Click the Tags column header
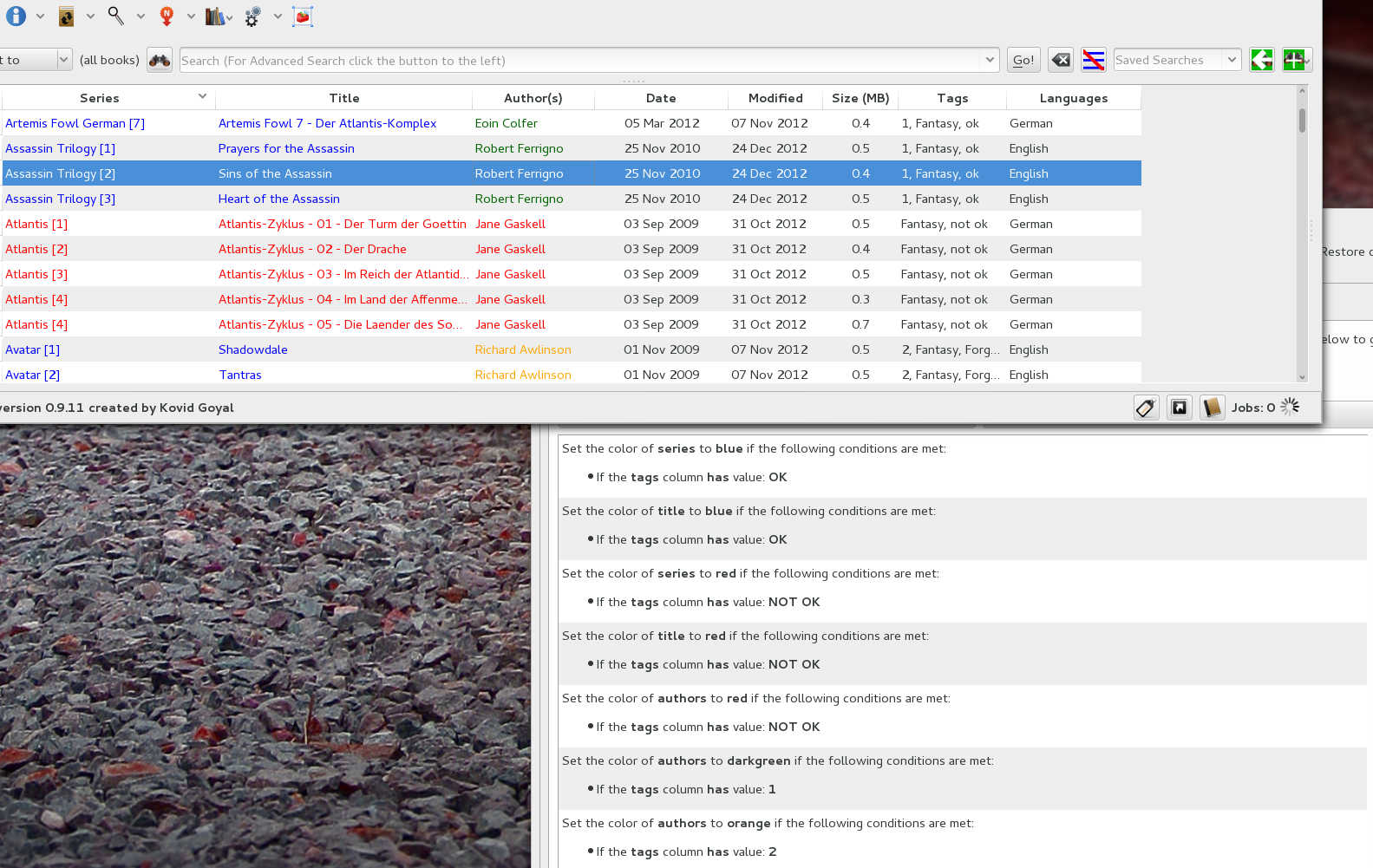 point(952,98)
